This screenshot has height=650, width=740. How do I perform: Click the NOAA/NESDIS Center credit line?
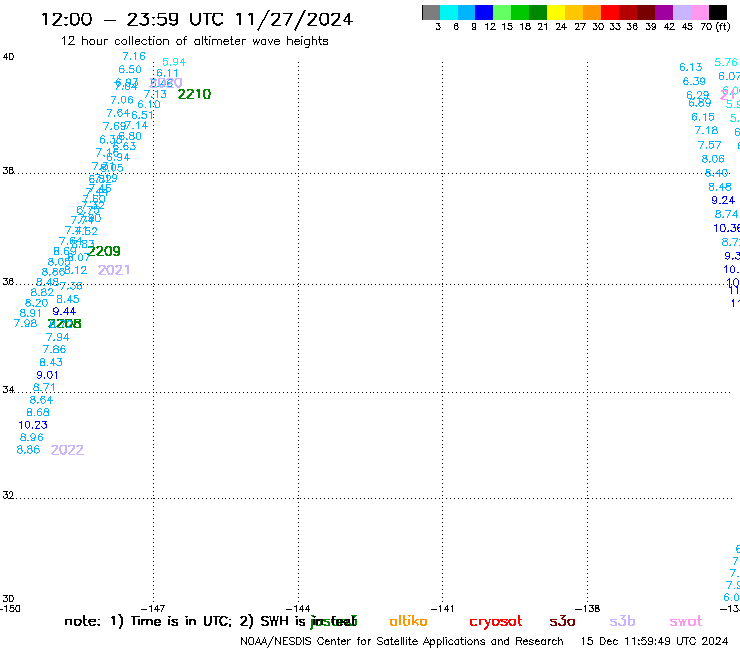[402, 641]
